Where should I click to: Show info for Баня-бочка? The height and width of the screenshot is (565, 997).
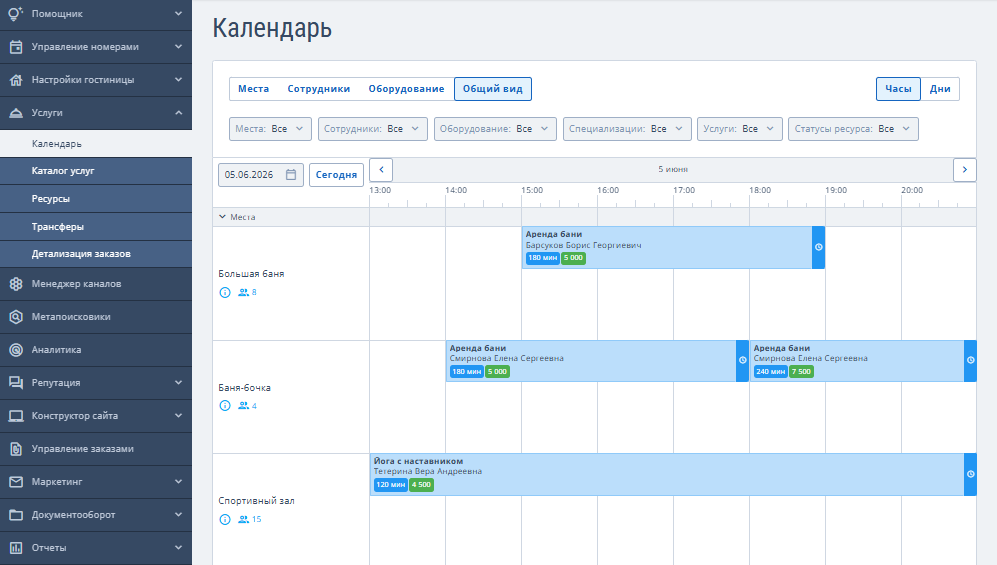pos(224,405)
